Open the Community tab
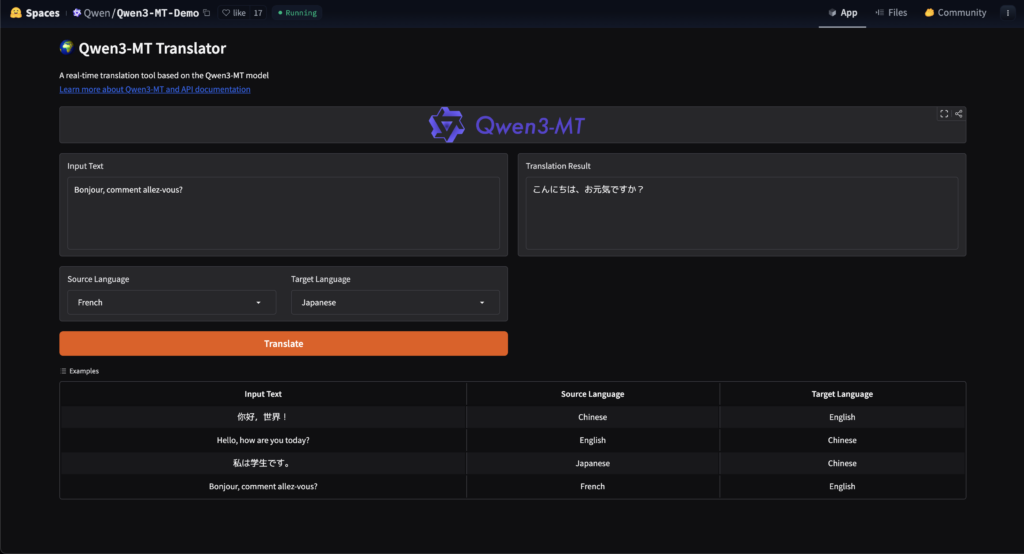This screenshot has height=554, width=1024. click(955, 12)
